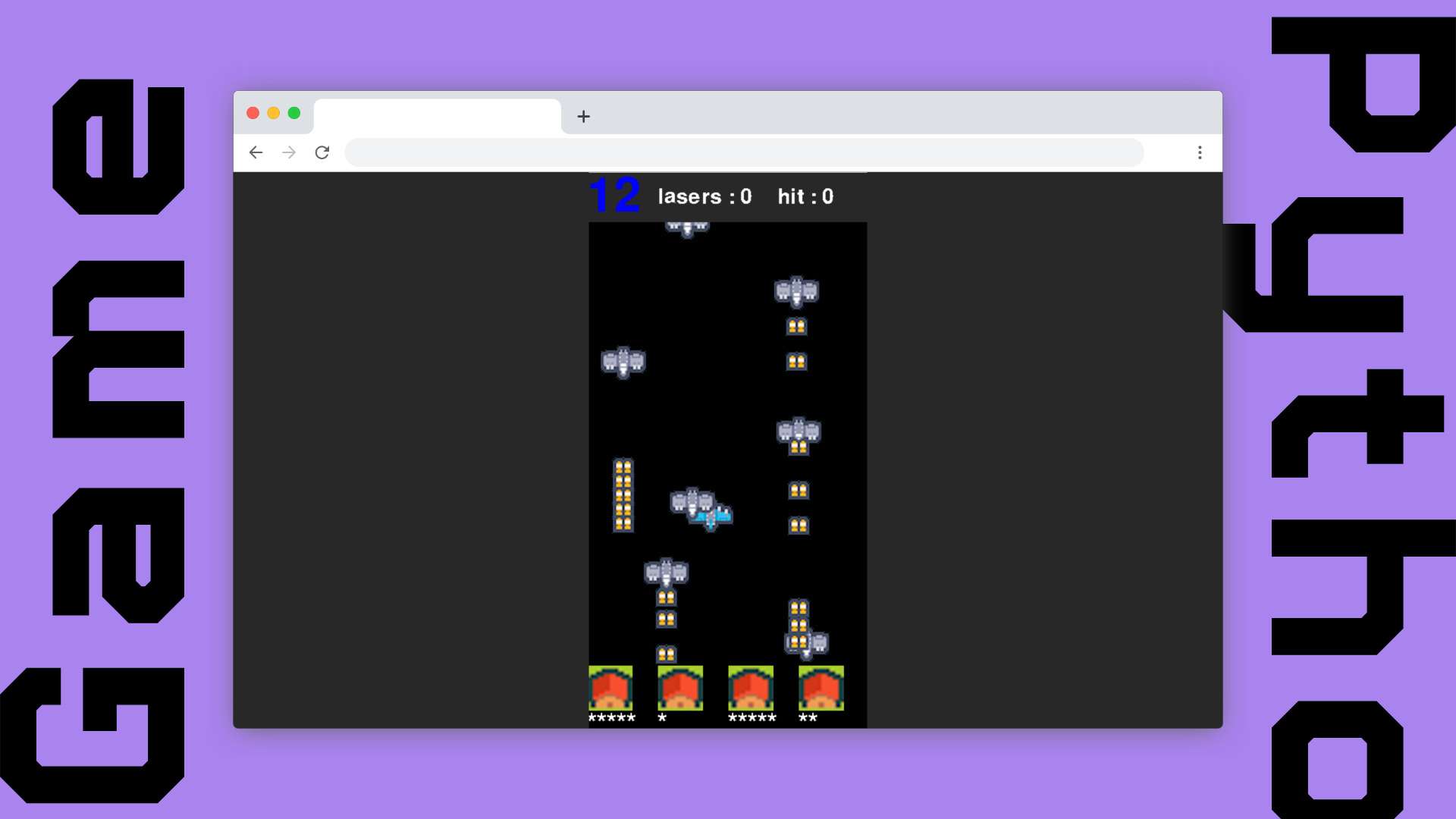Click the first house with five stars

click(x=610, y=689)
